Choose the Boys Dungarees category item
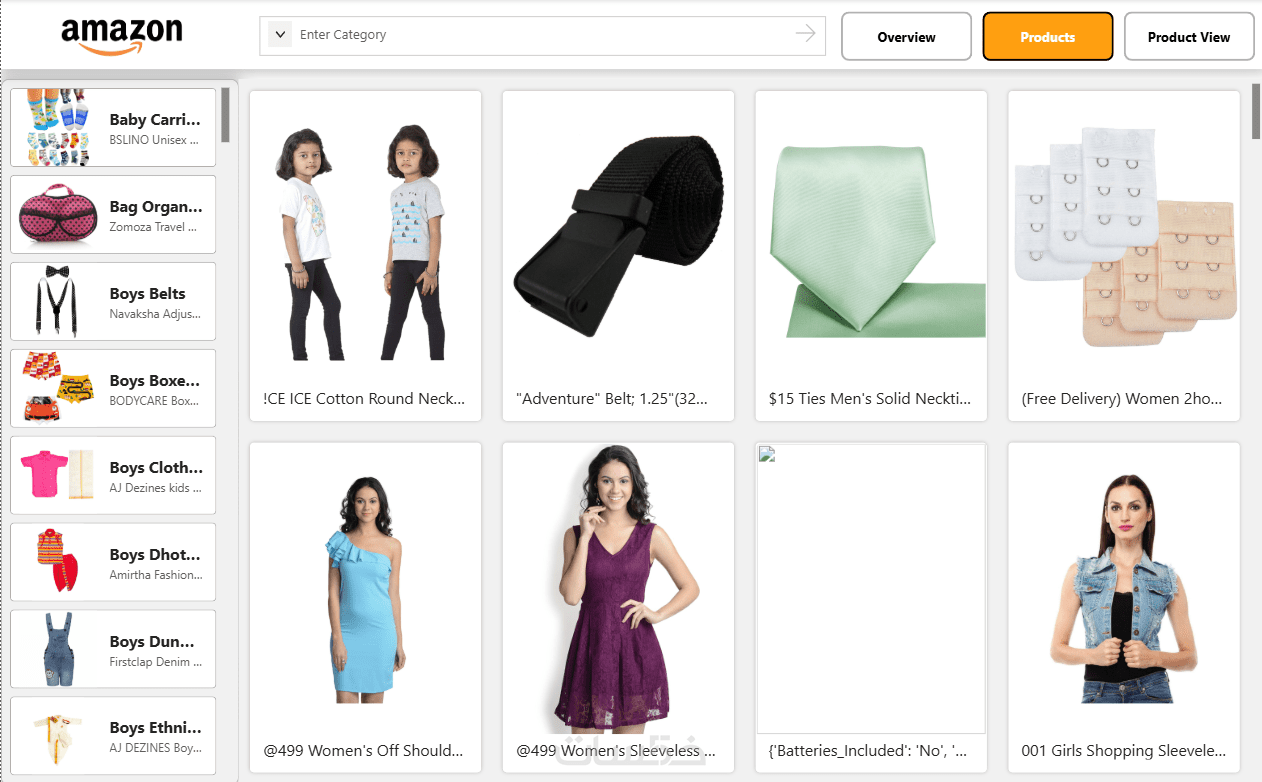This screenshot has width=1262, height=782. (x=113, y=649)
